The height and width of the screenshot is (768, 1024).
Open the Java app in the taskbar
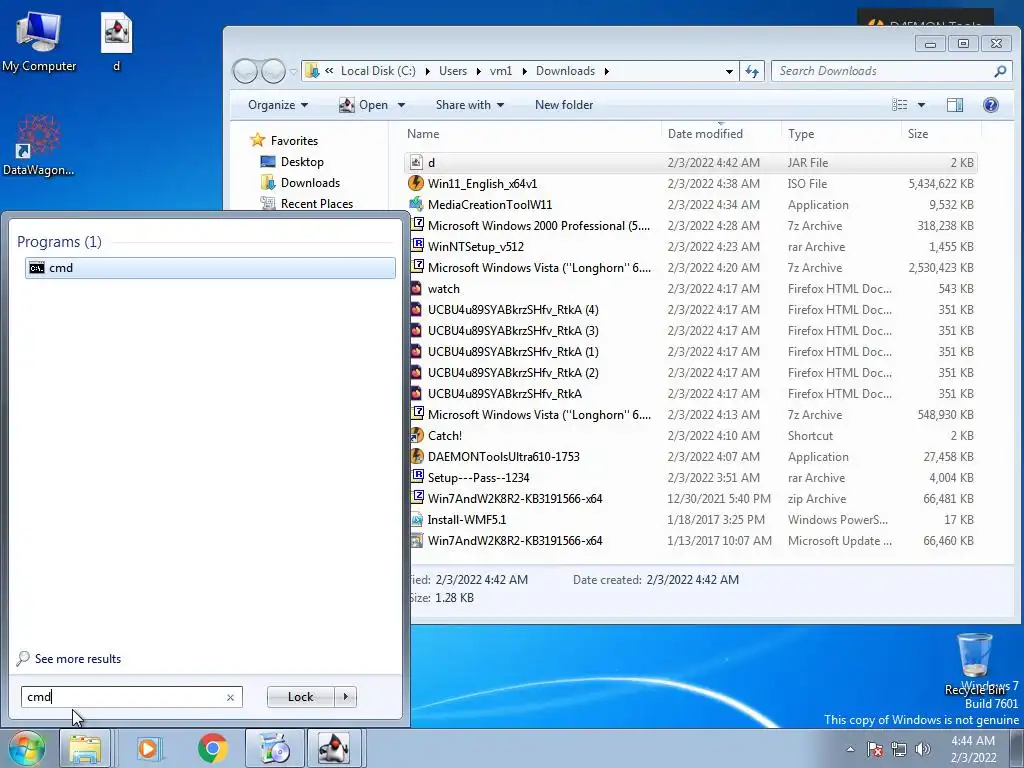click(334, 748)
